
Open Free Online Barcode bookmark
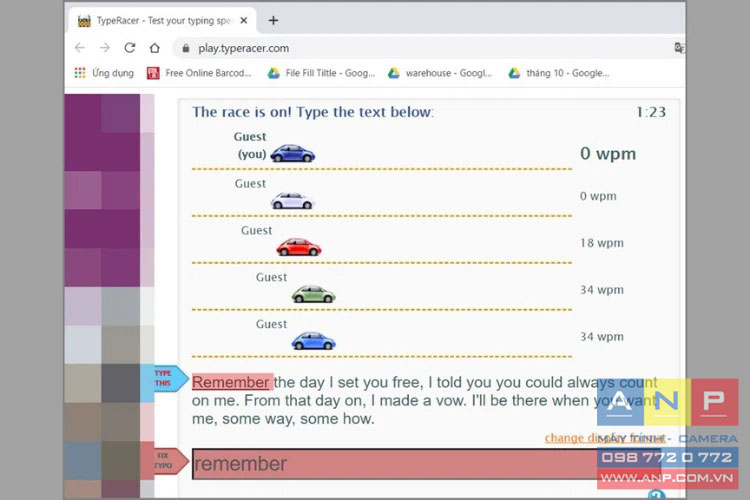(x=199, y=73)
